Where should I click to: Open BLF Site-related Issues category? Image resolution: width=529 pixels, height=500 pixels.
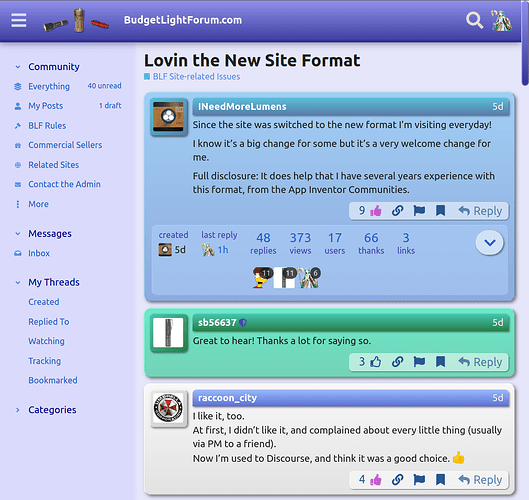(192, 77)
